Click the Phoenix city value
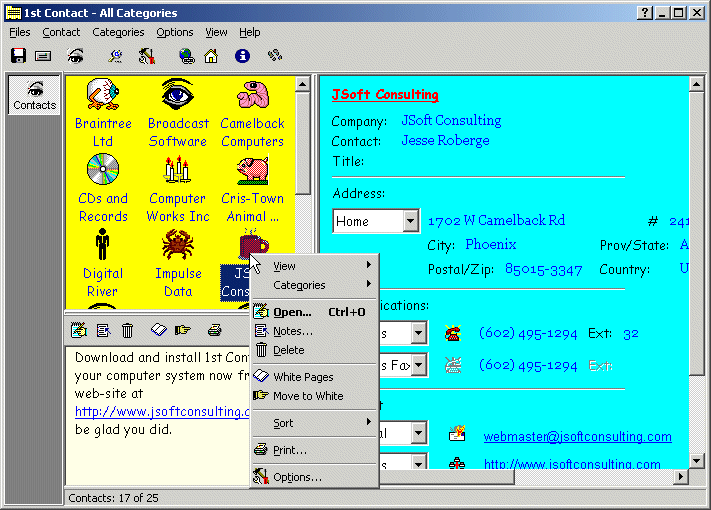The image size is (711, 510). pos(491,244)
